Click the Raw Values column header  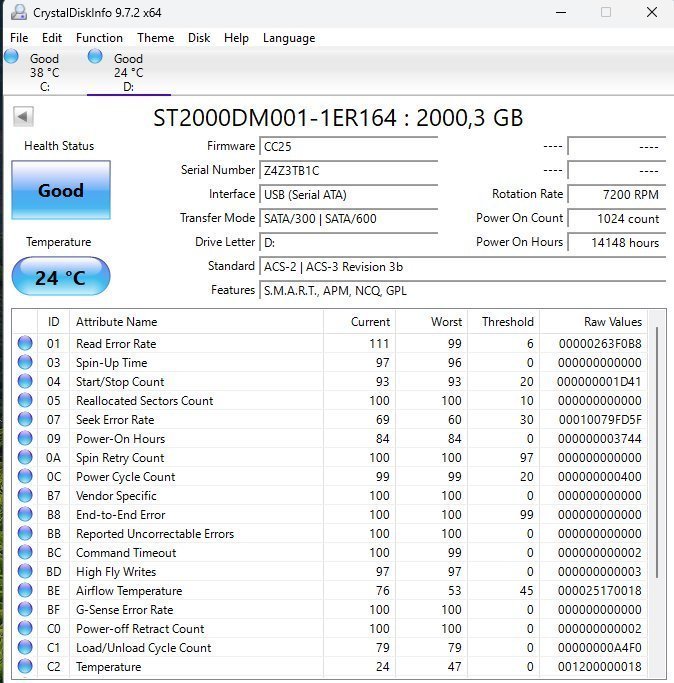(612, 322)
